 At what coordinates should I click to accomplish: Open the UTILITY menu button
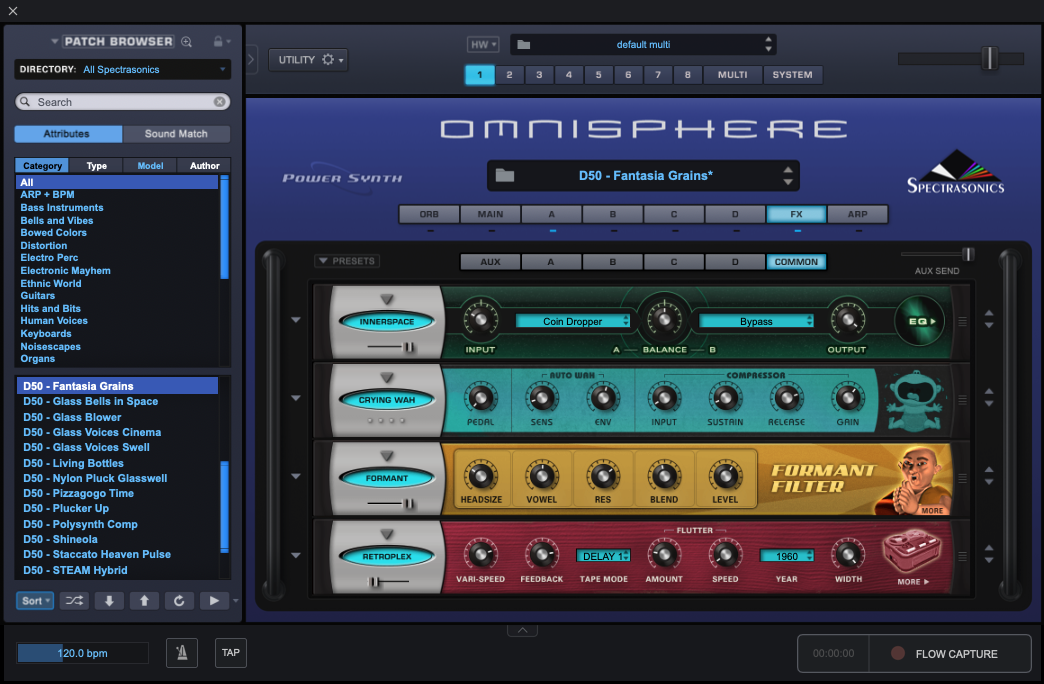coord(308,60)
